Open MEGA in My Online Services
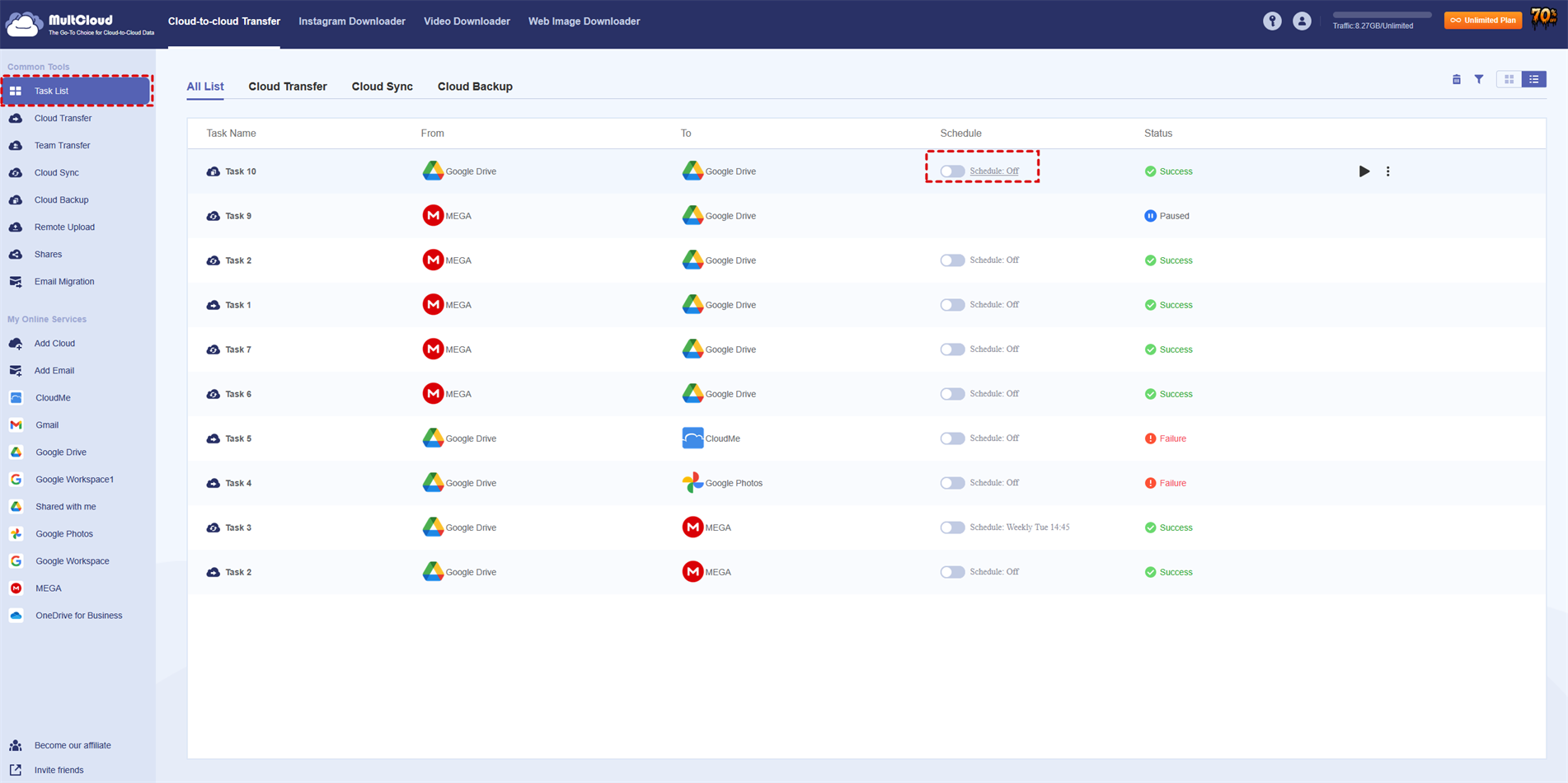Screen dimensions: 1568x783 click(48, 588)
